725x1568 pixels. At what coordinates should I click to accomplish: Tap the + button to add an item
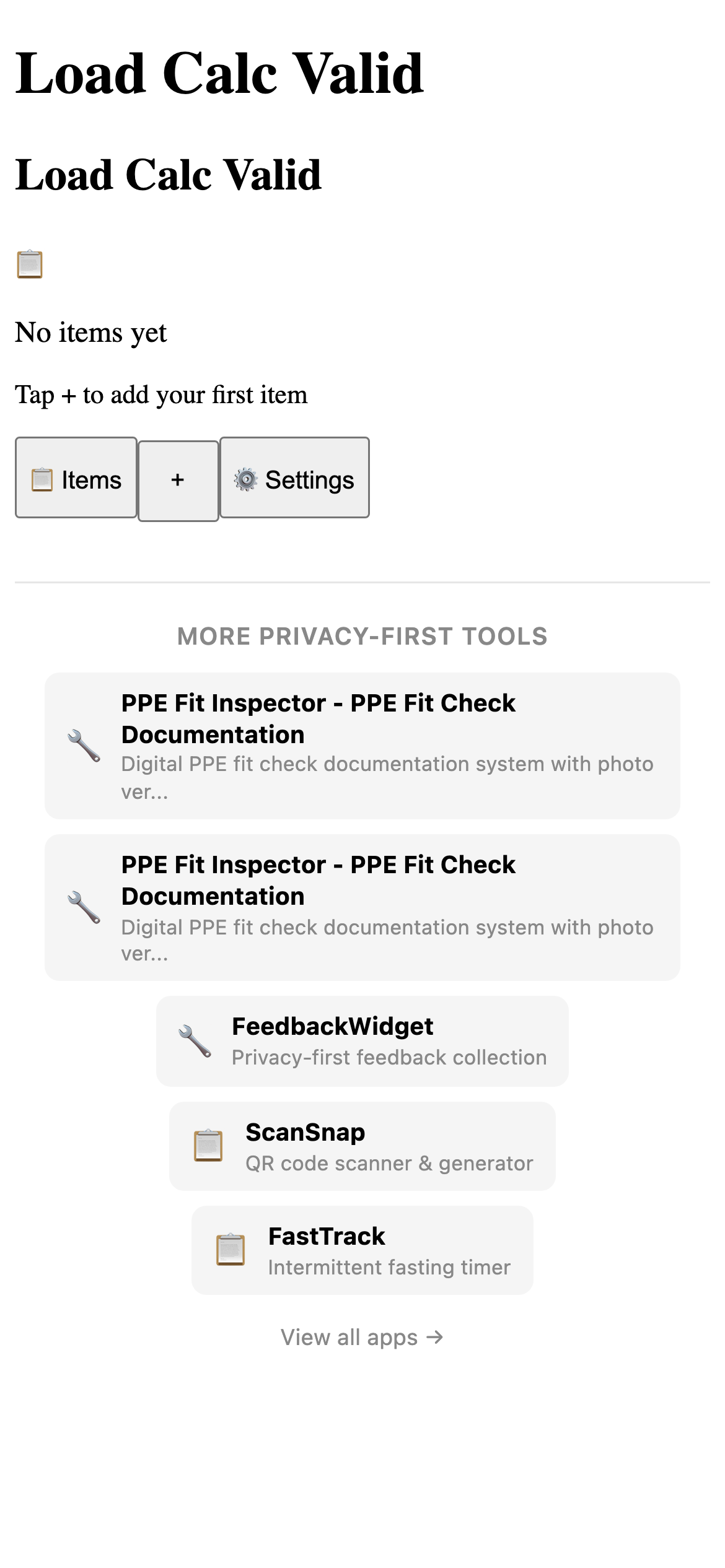point(178,479)
